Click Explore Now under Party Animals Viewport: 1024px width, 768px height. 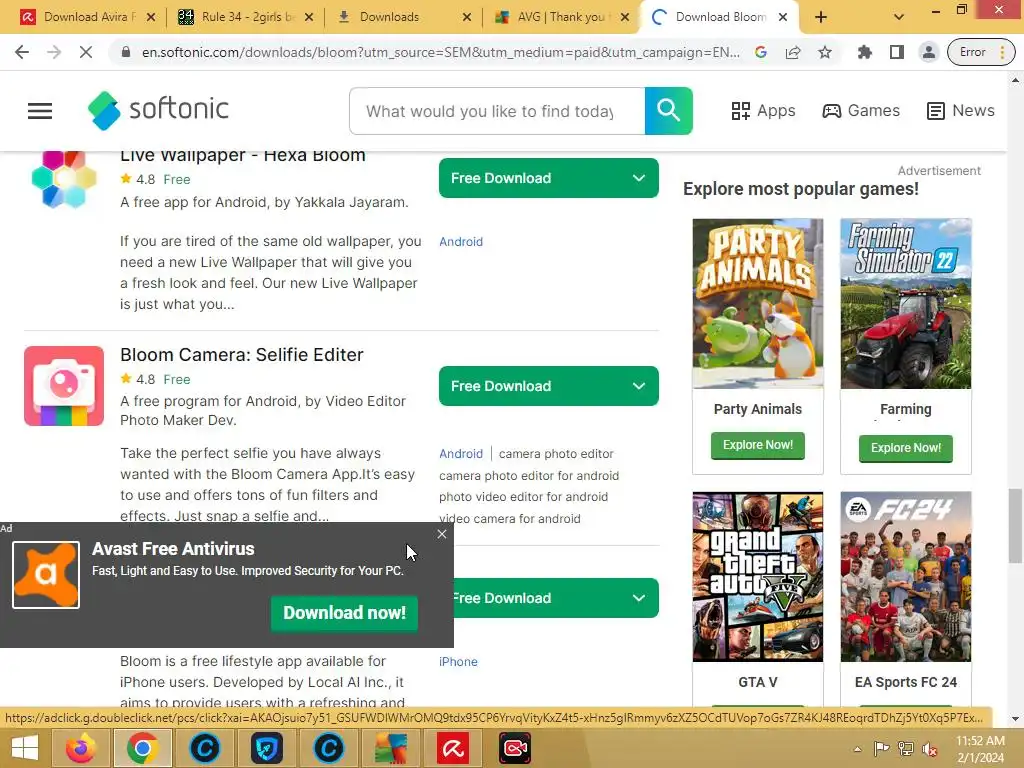(x=758, y=445)
